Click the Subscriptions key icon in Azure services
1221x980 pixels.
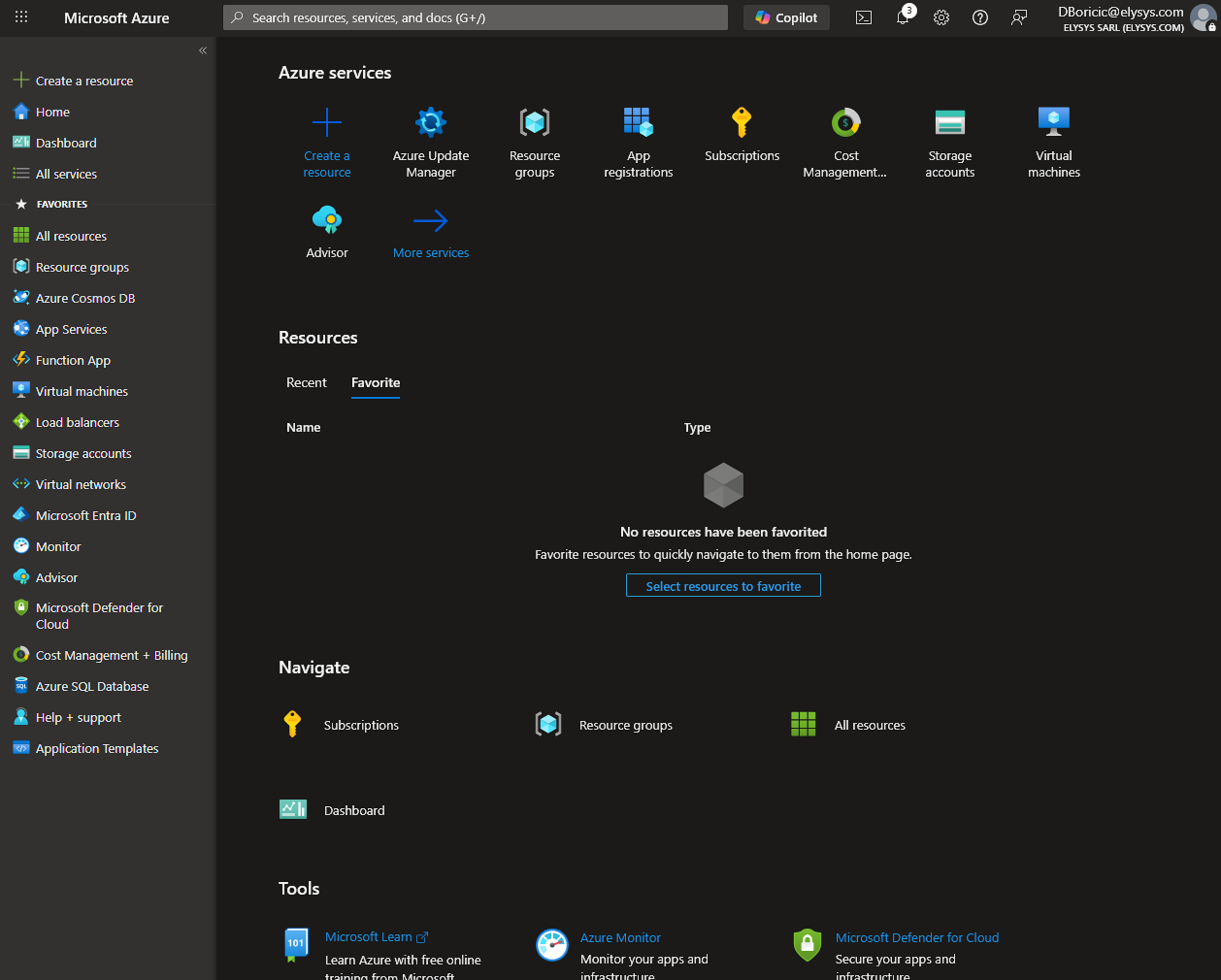click(742, 122)
